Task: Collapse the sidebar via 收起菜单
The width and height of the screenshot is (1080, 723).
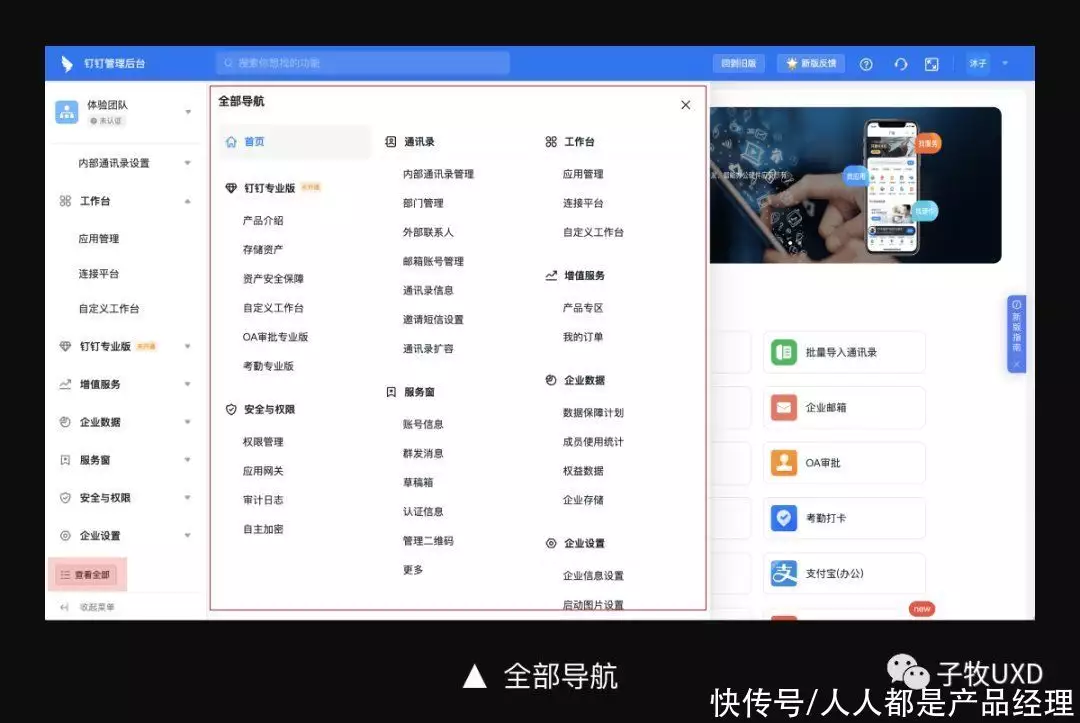Action: click(x=88, y=607)
